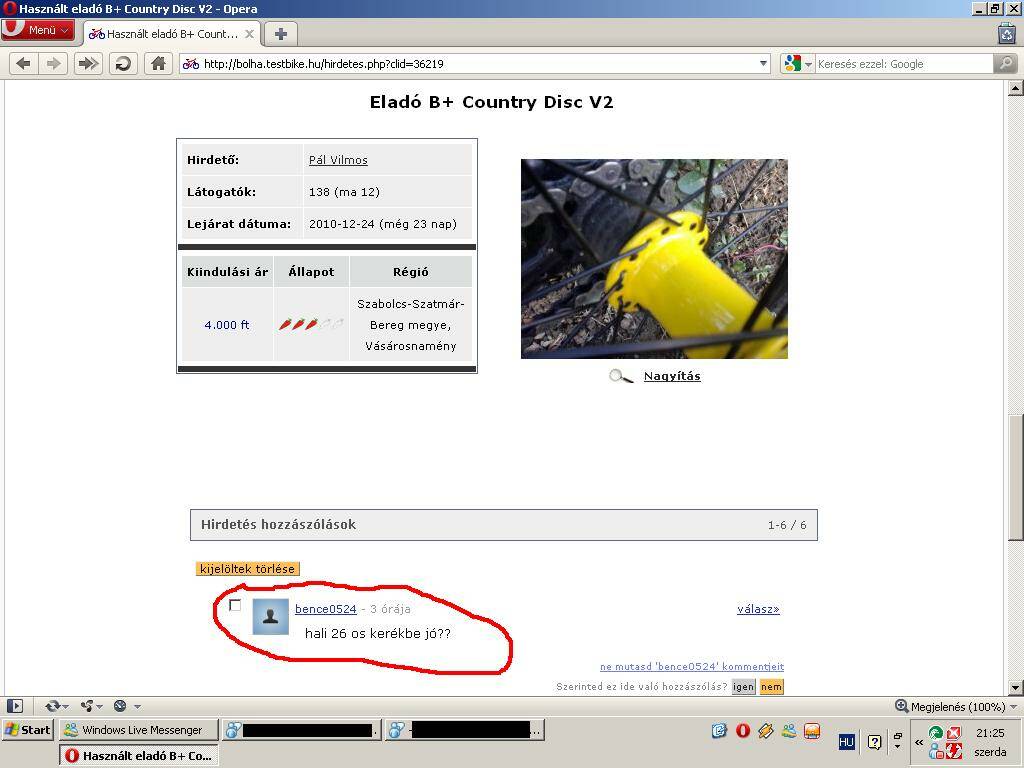Toggle the Opera panels sidebar button

point(15,706)
